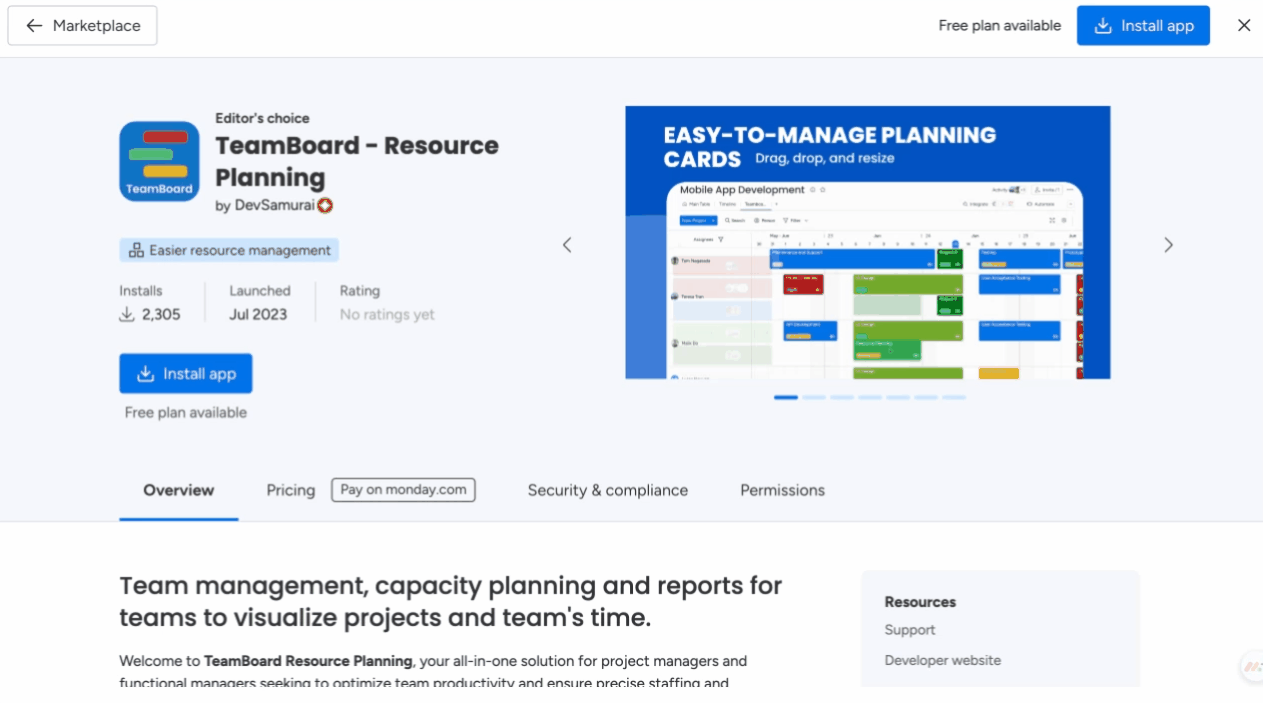Go back to Marketplace
The height and width of the screenshot is (703, 1263).
[82, 26]
